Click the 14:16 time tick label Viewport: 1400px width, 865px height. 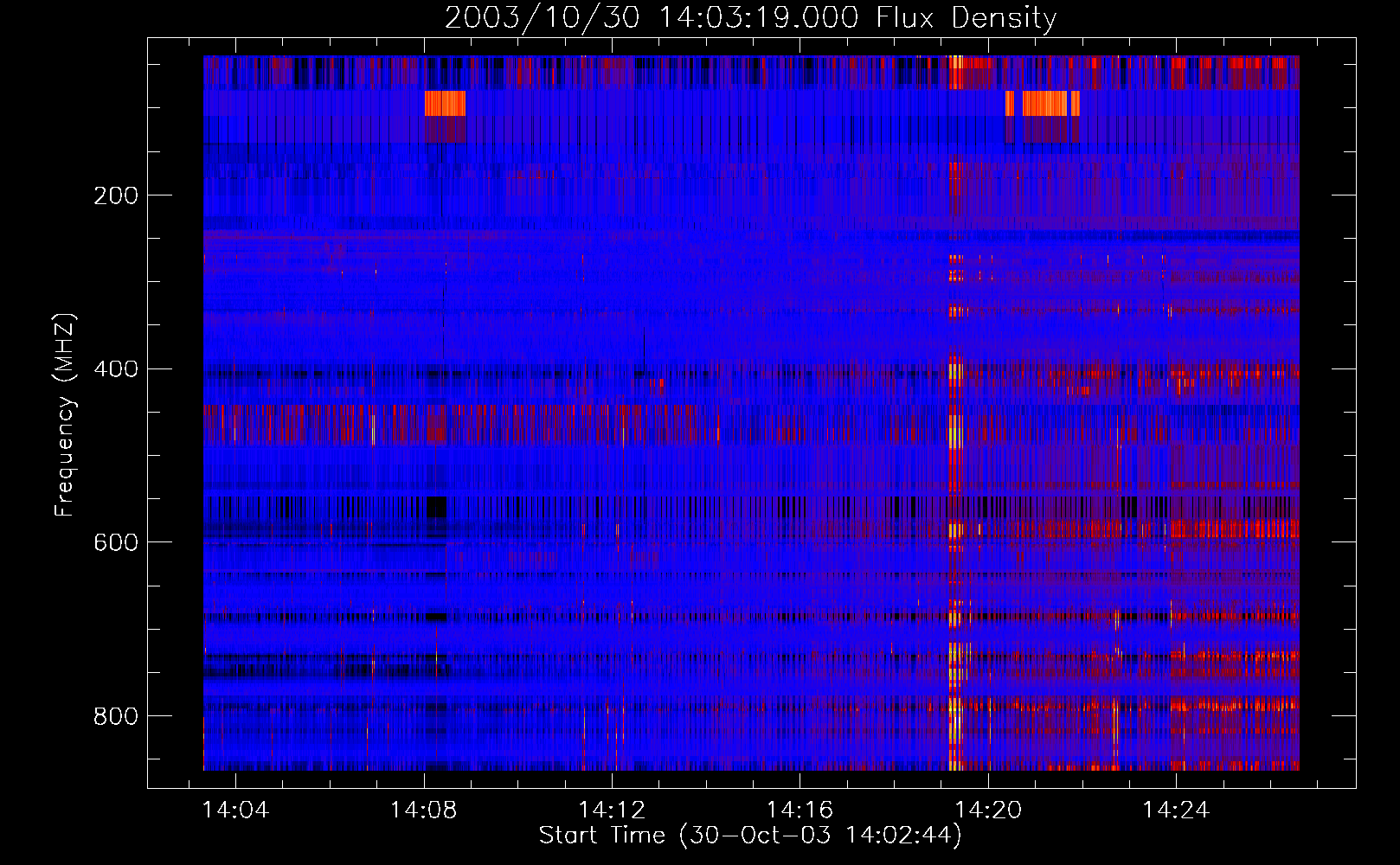800,810
